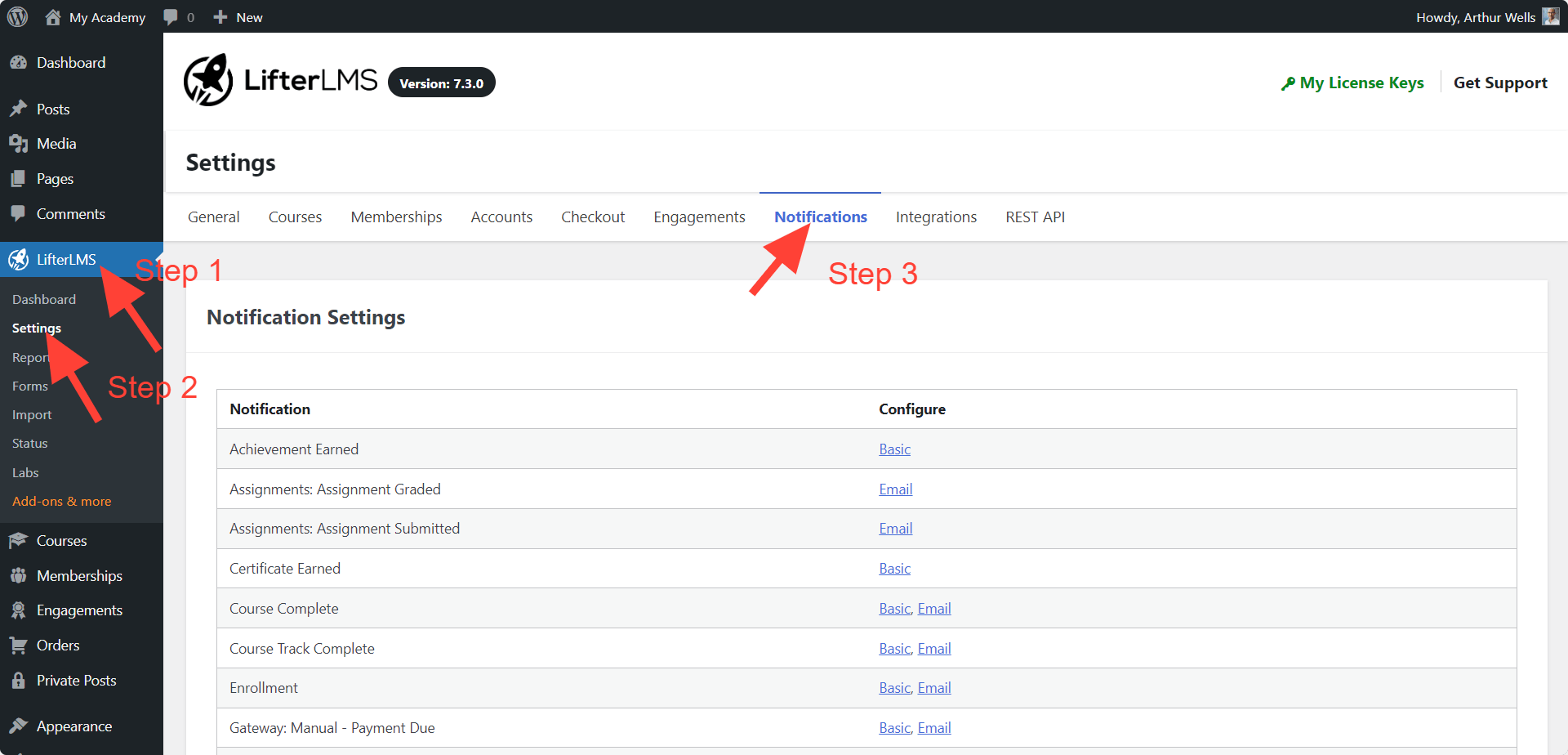Click the key icon beside My License Keys

tap(1288, 83)
